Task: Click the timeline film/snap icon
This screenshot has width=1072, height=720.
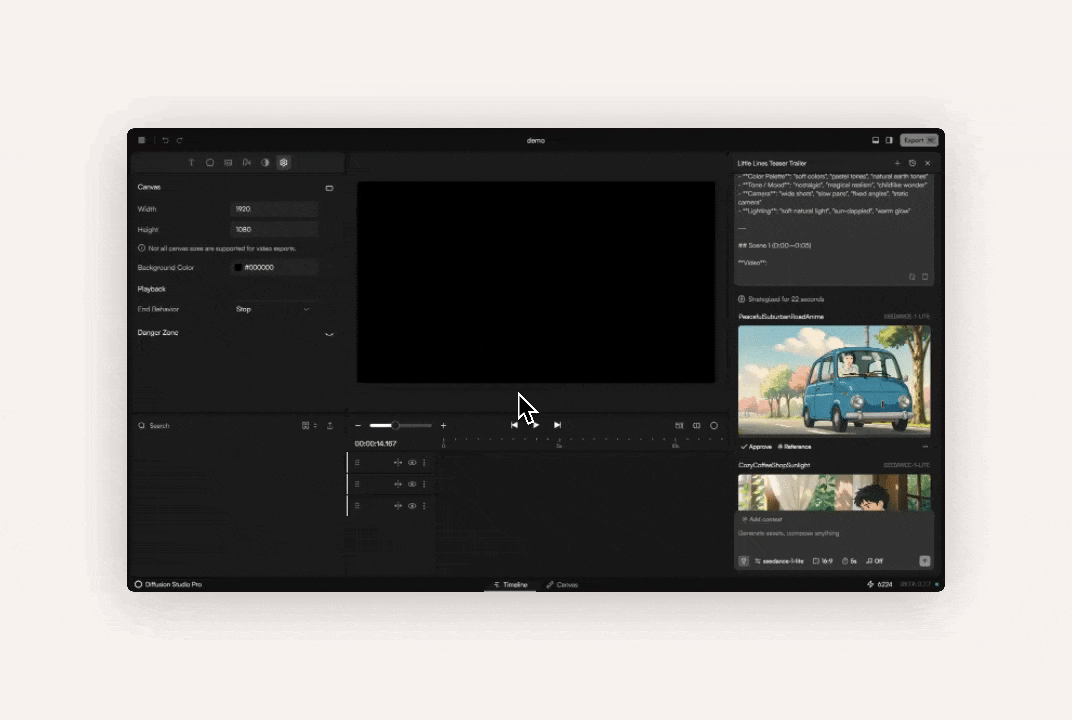Action: tap(679, 425)
